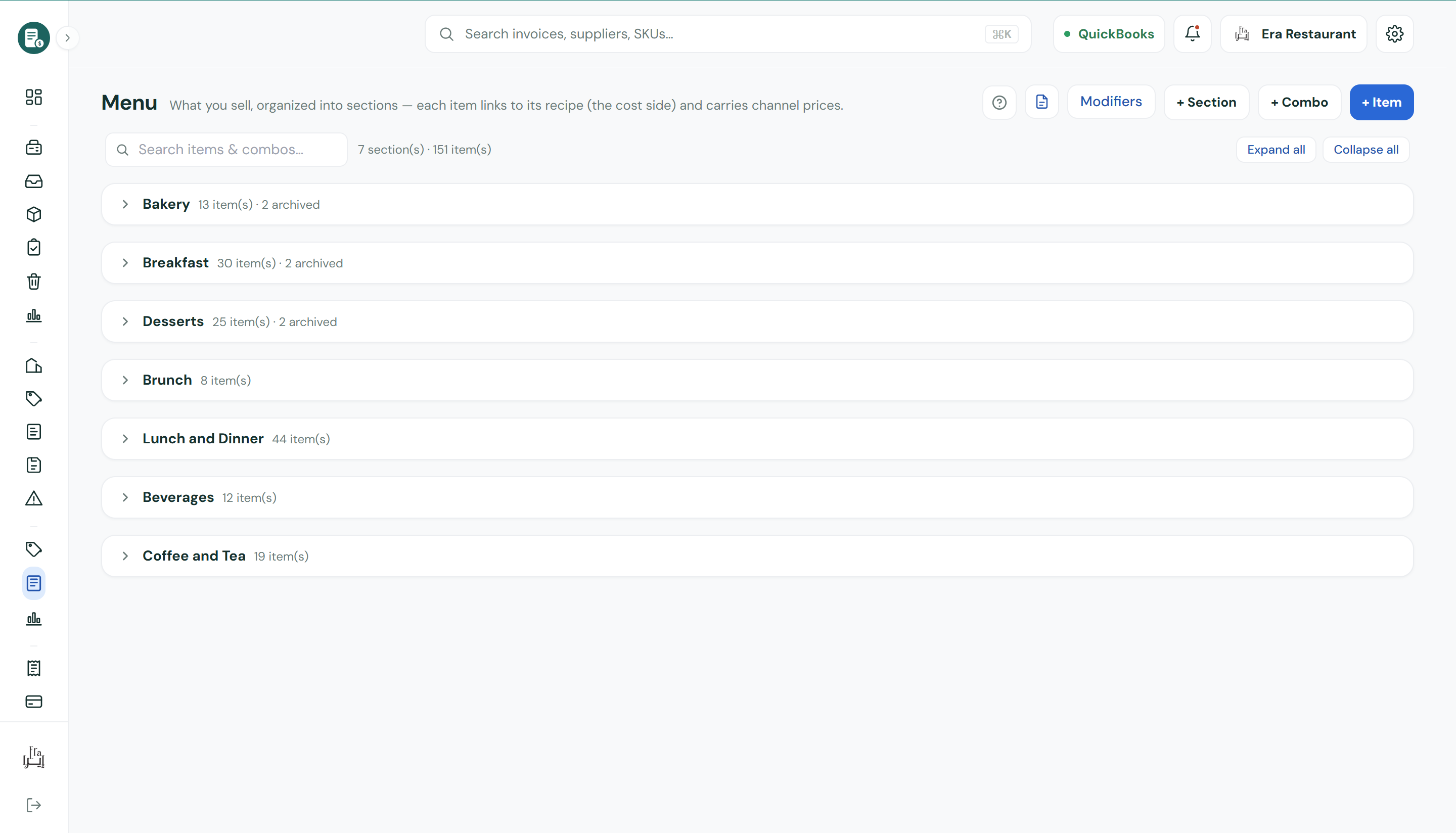Focus the global search invoices field
The image size is (1456, 833).
(727, 34)
